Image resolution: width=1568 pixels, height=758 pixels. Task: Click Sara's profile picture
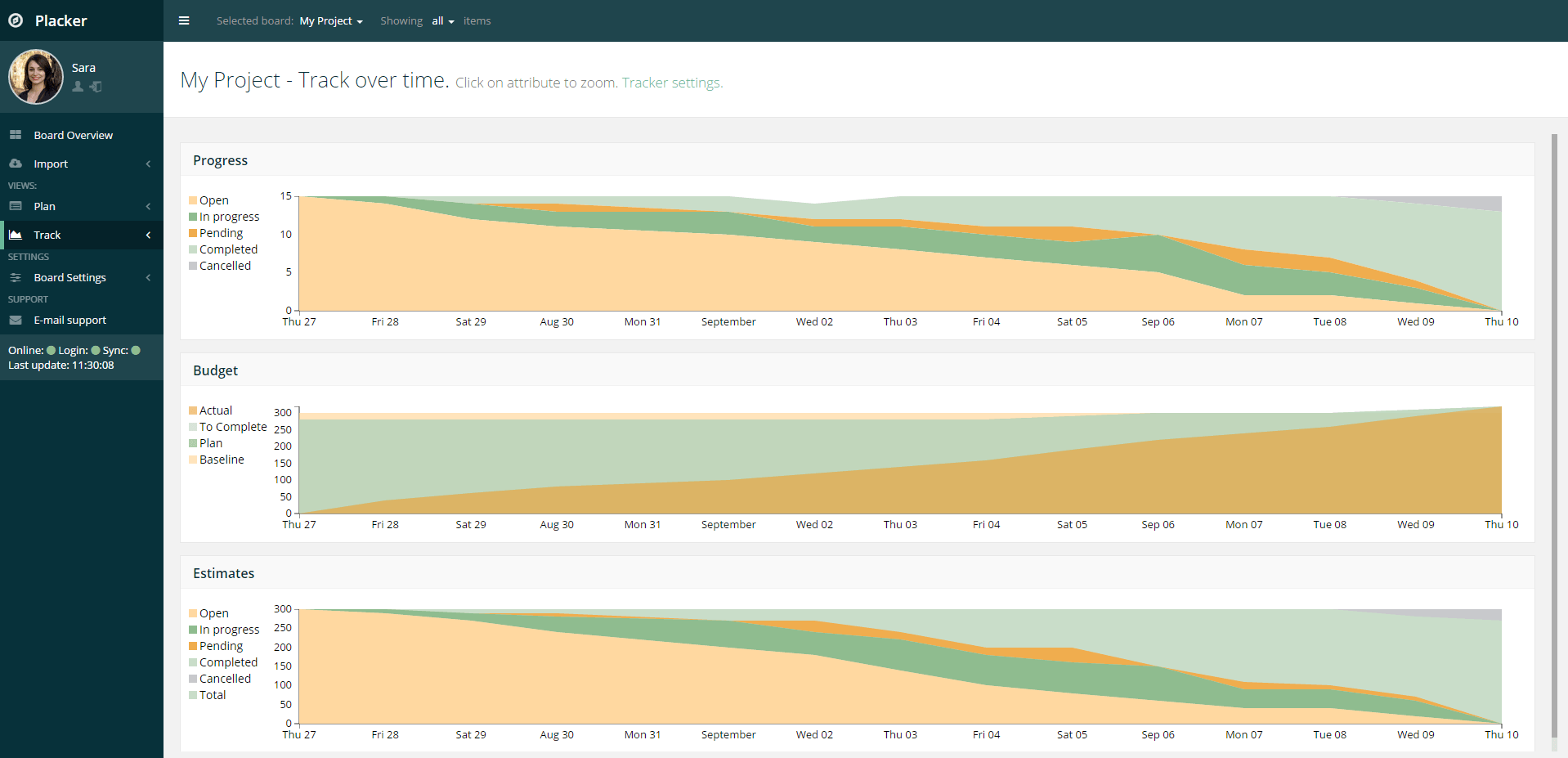(x=36, y=76)
